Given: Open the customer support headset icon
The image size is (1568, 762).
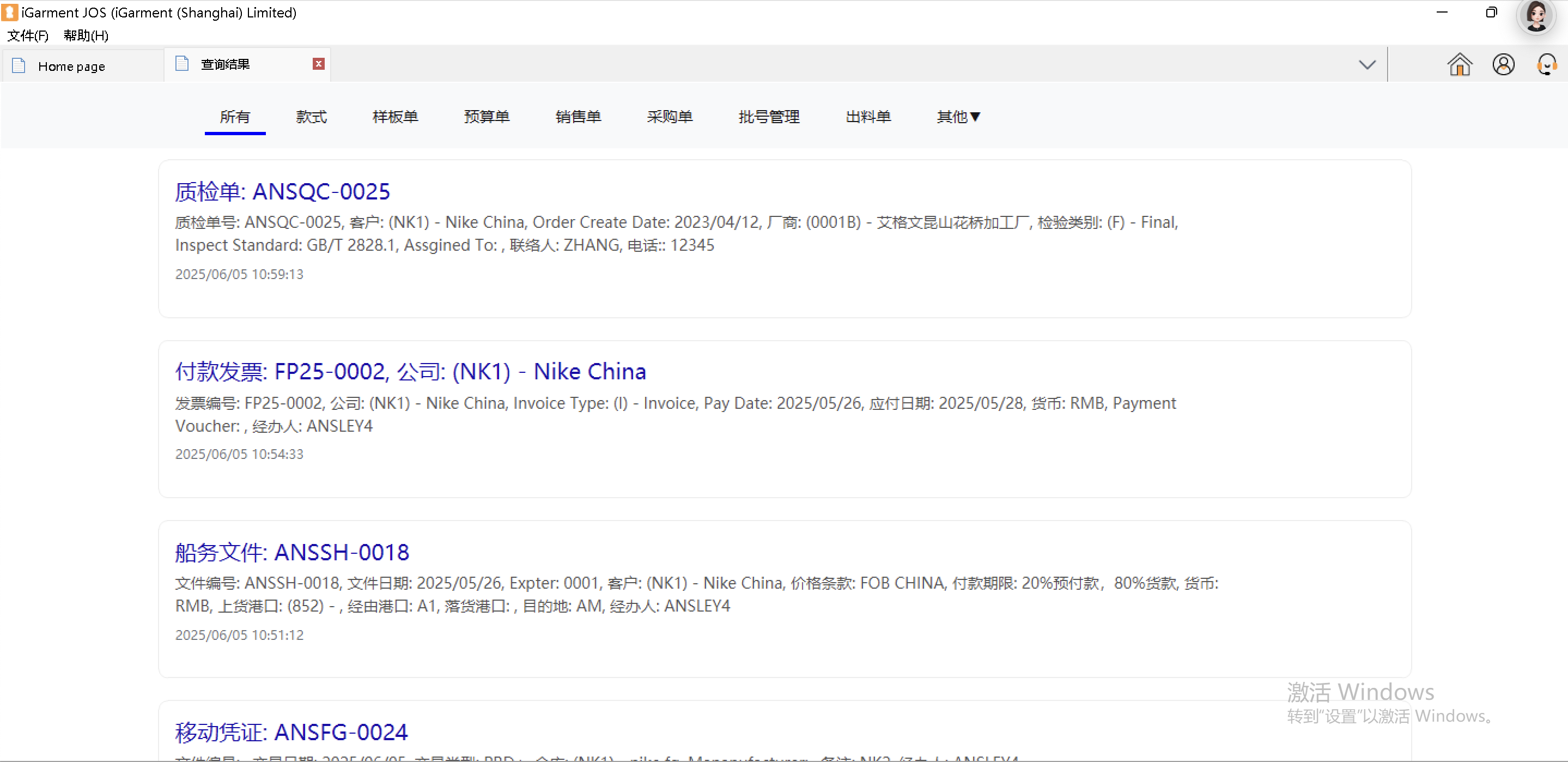Looking at the screenshot, I should 1546,64.
